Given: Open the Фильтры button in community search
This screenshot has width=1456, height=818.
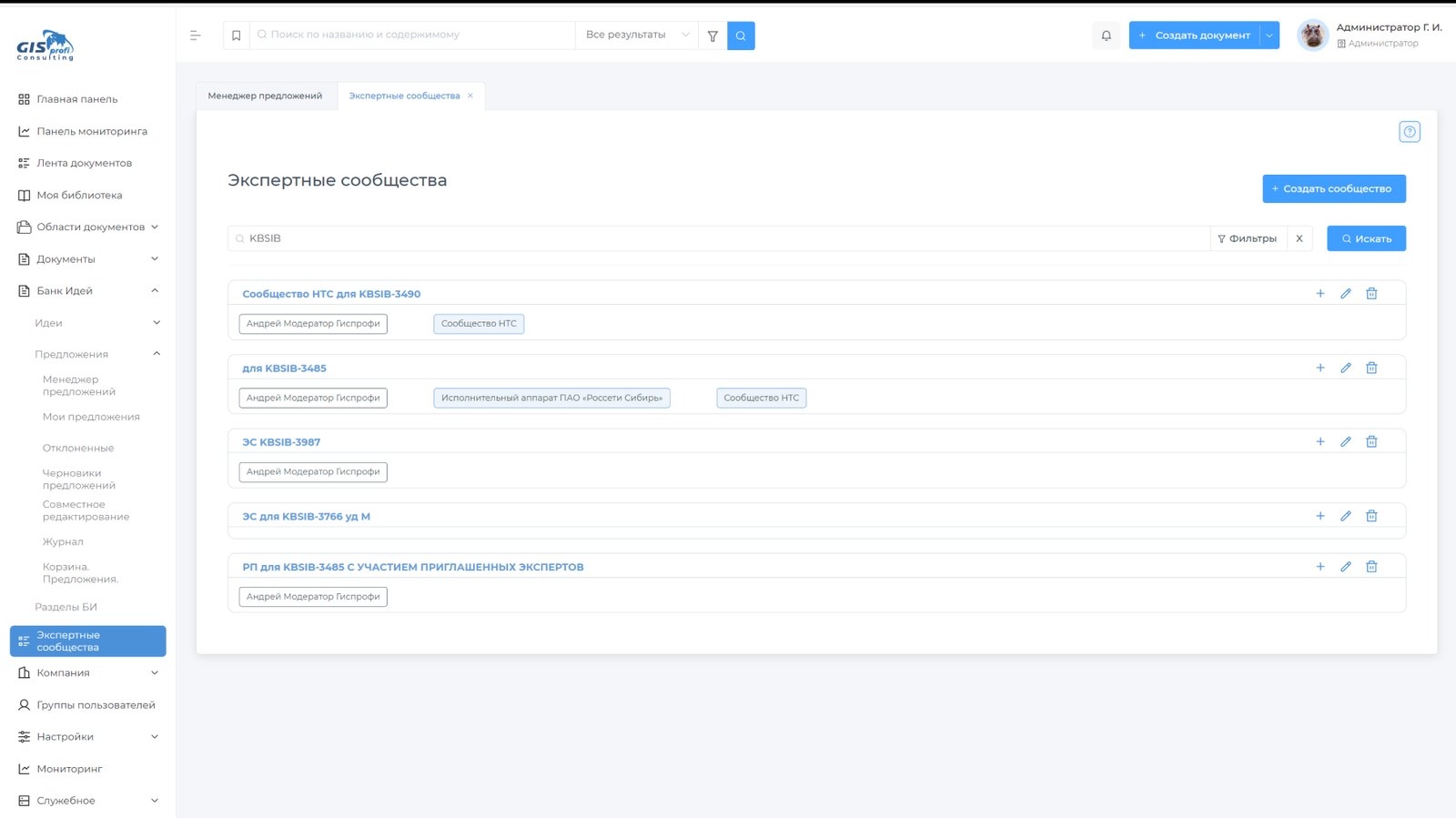Looking at the screenshot, I should (x=1248, y=238).
